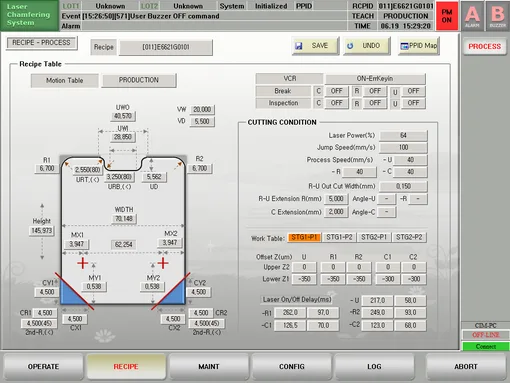Click the green Connect button
Viewport: 510px width, 383px height.
pos(486,346)
